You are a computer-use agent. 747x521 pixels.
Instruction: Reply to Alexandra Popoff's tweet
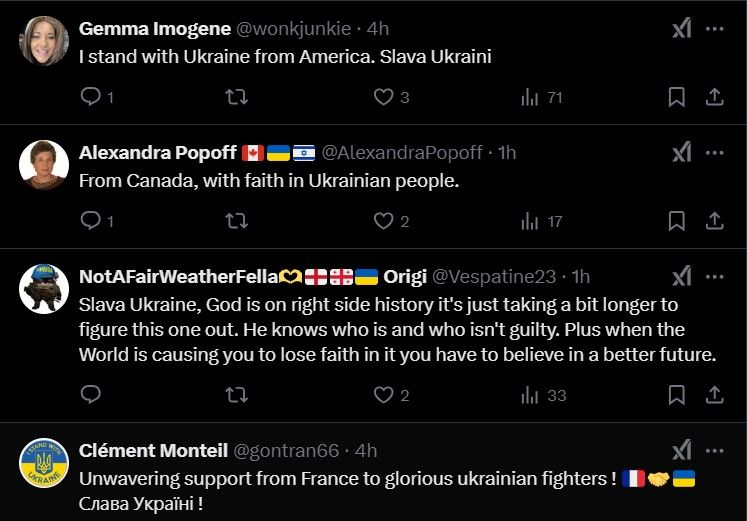tap(89, 221)
